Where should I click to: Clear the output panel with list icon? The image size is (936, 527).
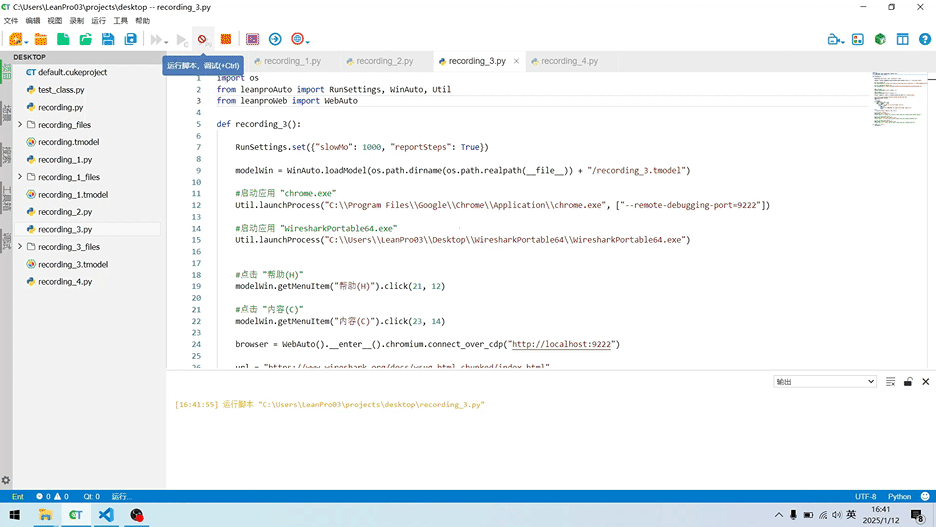pyautogui.click(x=890, y=381)
